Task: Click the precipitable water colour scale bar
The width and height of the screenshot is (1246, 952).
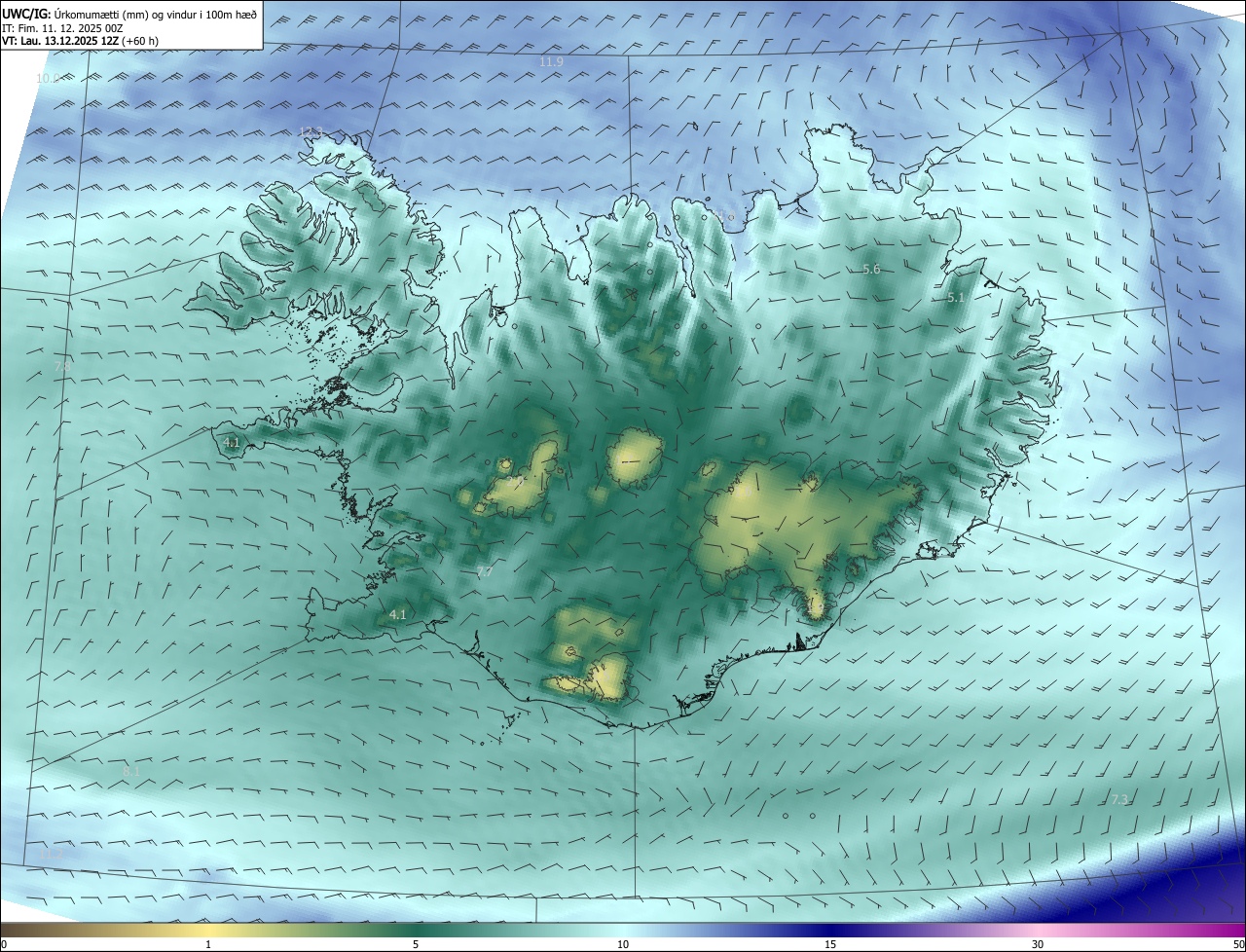Action: 623,930
